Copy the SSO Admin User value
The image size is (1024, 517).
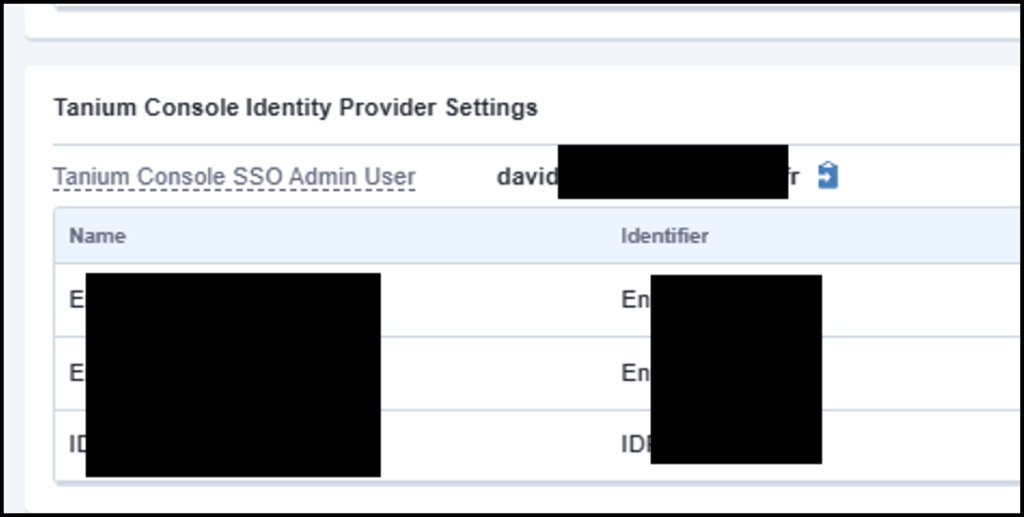click(827, 176)
